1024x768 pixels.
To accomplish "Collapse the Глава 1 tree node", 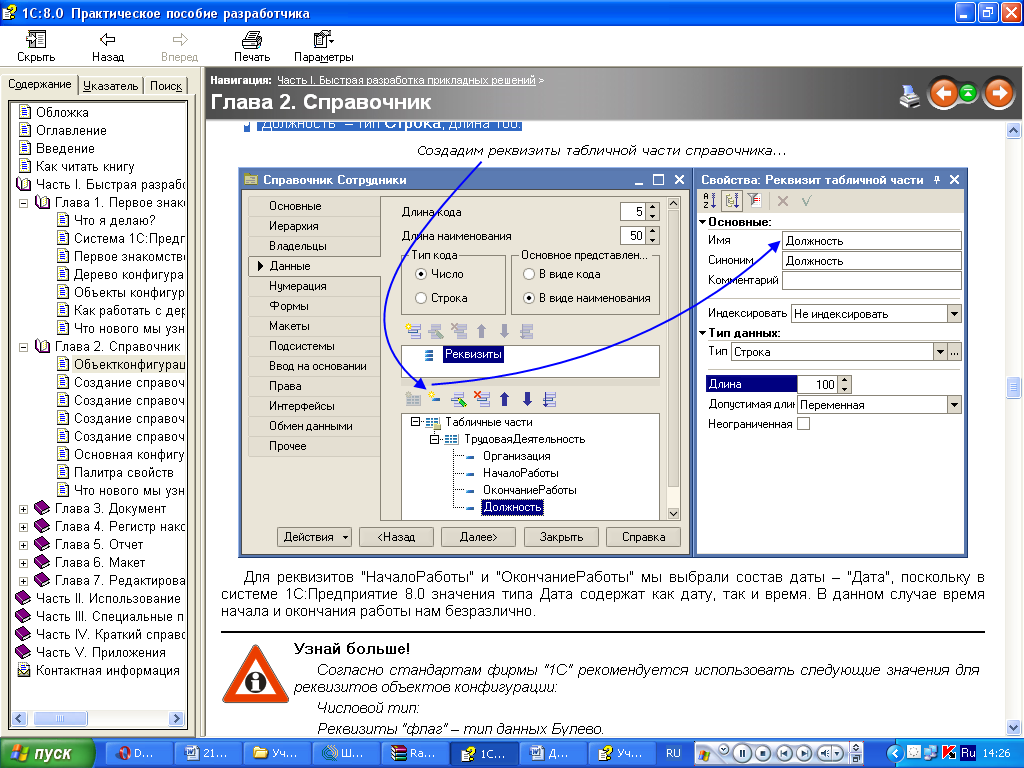I will 24,203.
